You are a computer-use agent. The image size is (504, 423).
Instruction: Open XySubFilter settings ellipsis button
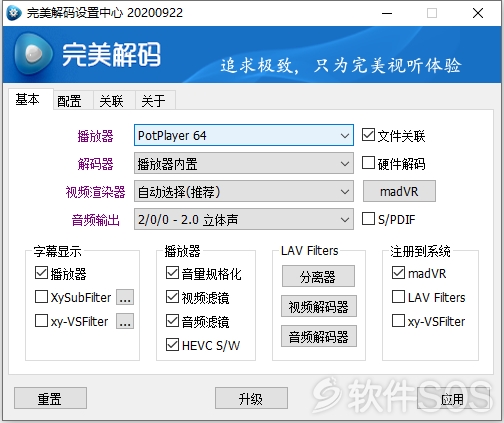[x=125, y=297]
